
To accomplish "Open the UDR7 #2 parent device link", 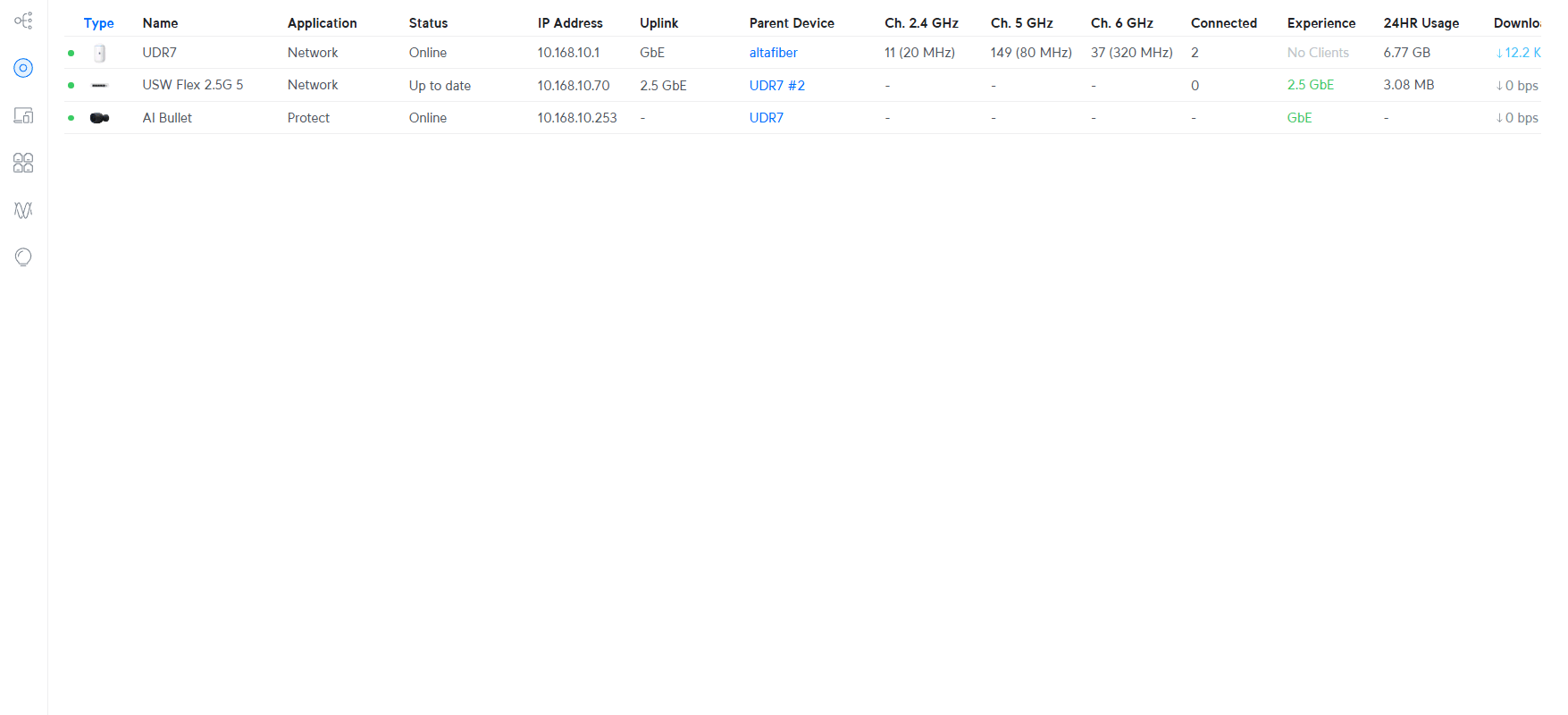I will click(x=777, y=86).
